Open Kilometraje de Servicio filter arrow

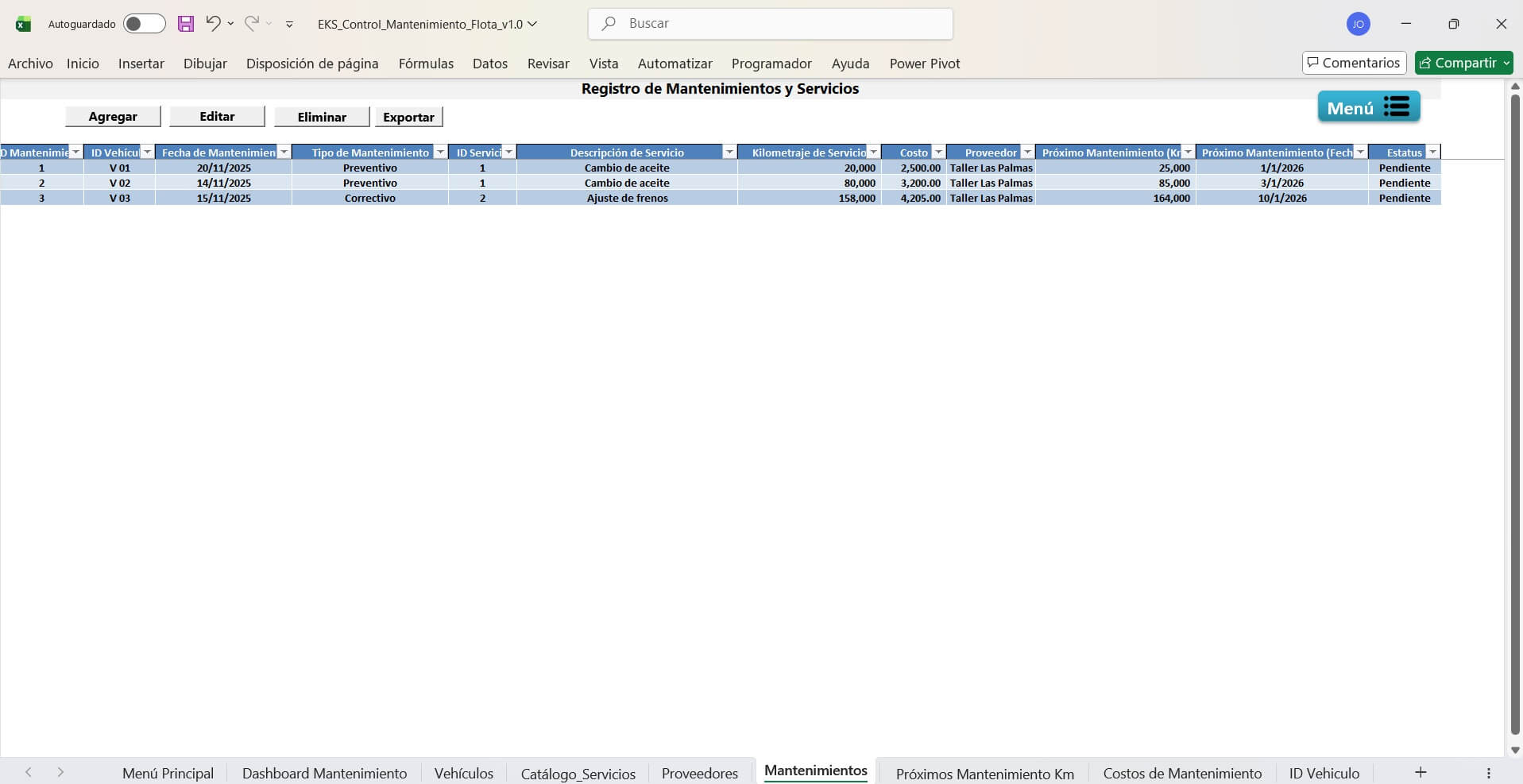point(873,153)
